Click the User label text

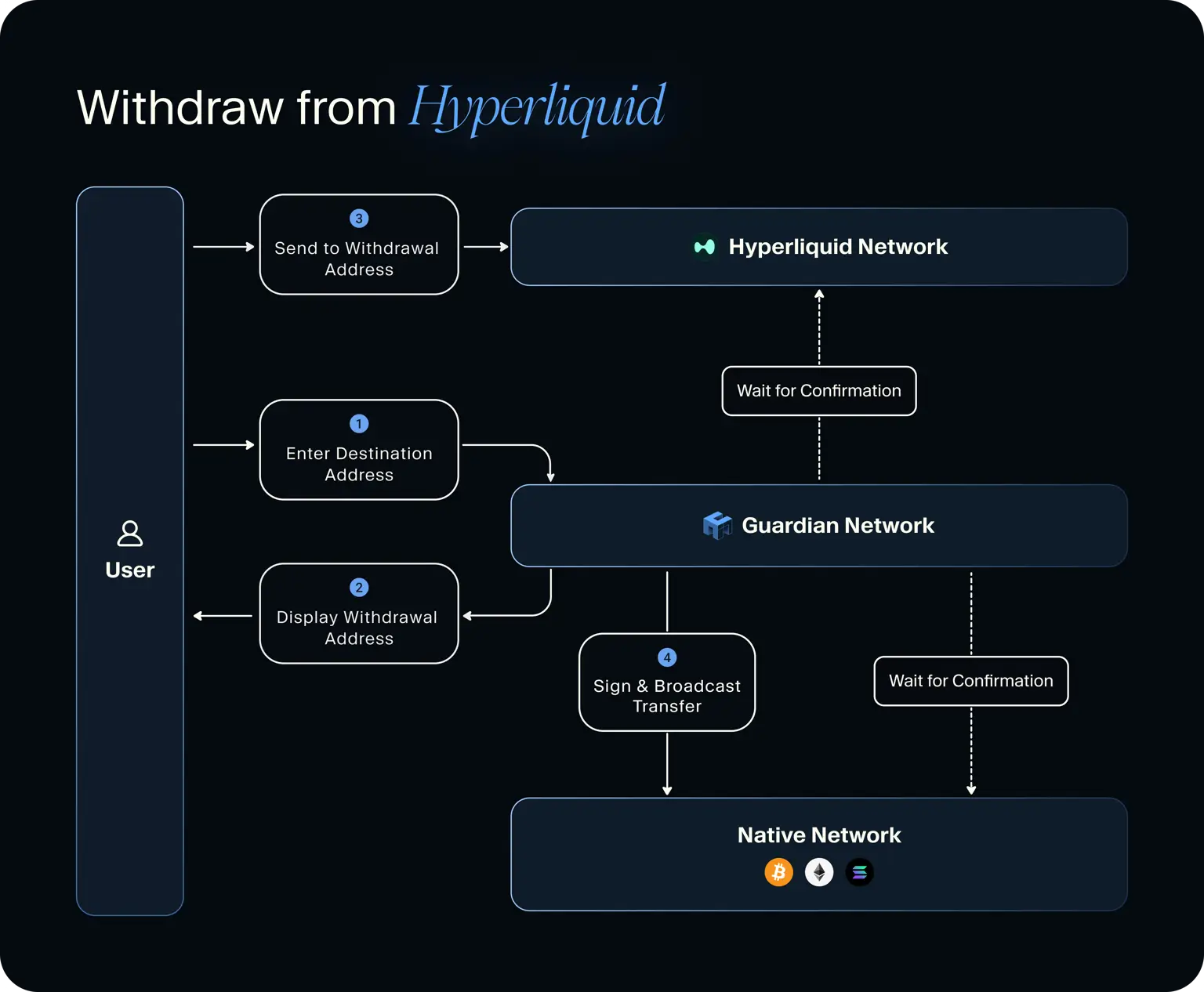130,570
